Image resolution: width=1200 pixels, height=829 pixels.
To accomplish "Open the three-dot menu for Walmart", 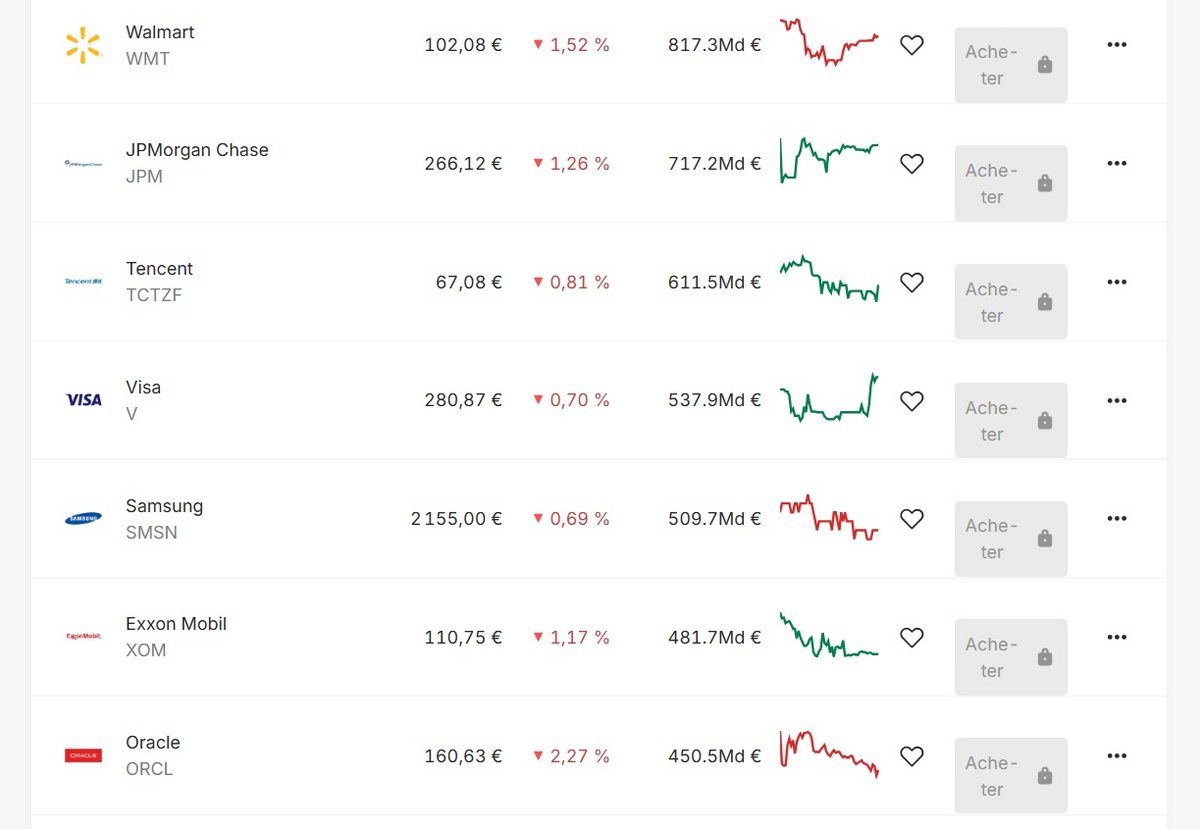I will [1117, 45].
